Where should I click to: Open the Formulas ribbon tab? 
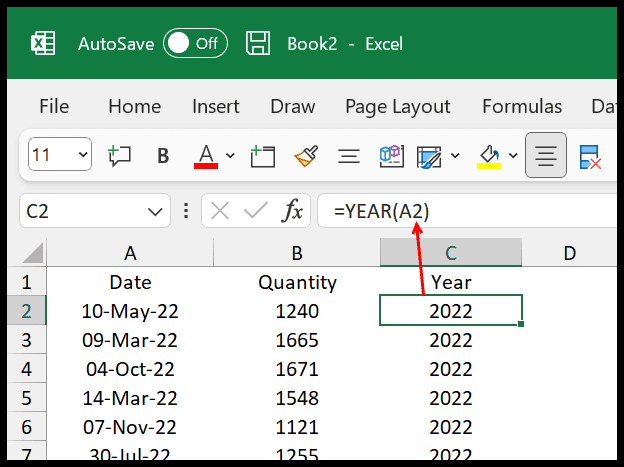click(521, 106)
